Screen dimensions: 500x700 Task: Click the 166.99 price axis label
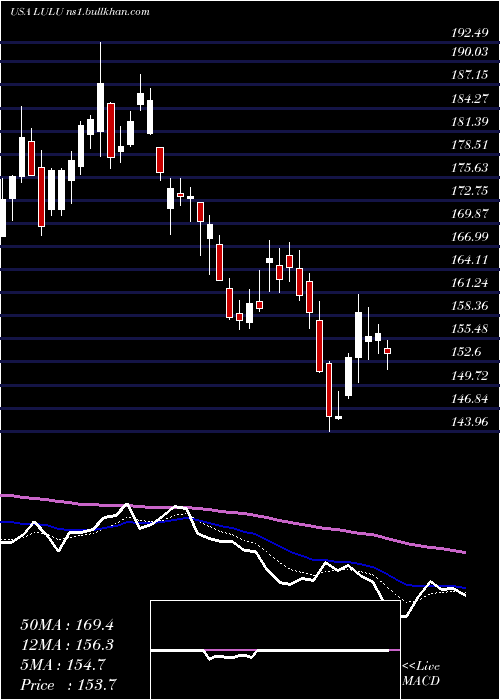pos(470,237)
